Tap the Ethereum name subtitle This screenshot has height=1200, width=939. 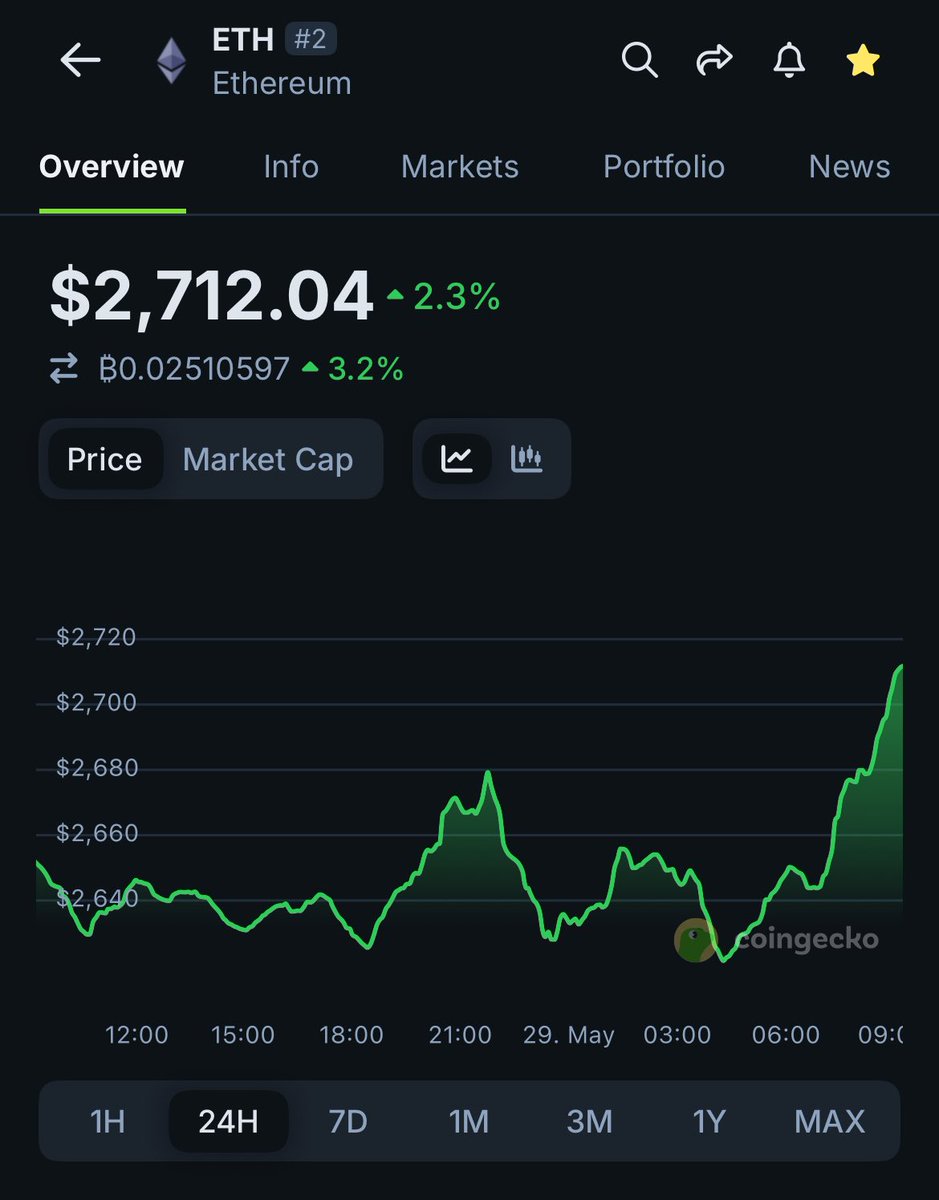click(282, 83)
